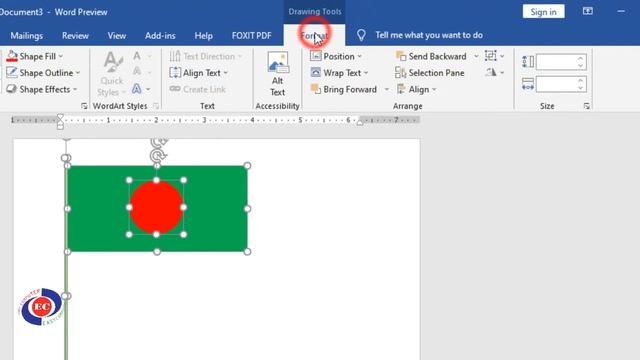Switch to the Mailings tab

(x=27, y=36)
